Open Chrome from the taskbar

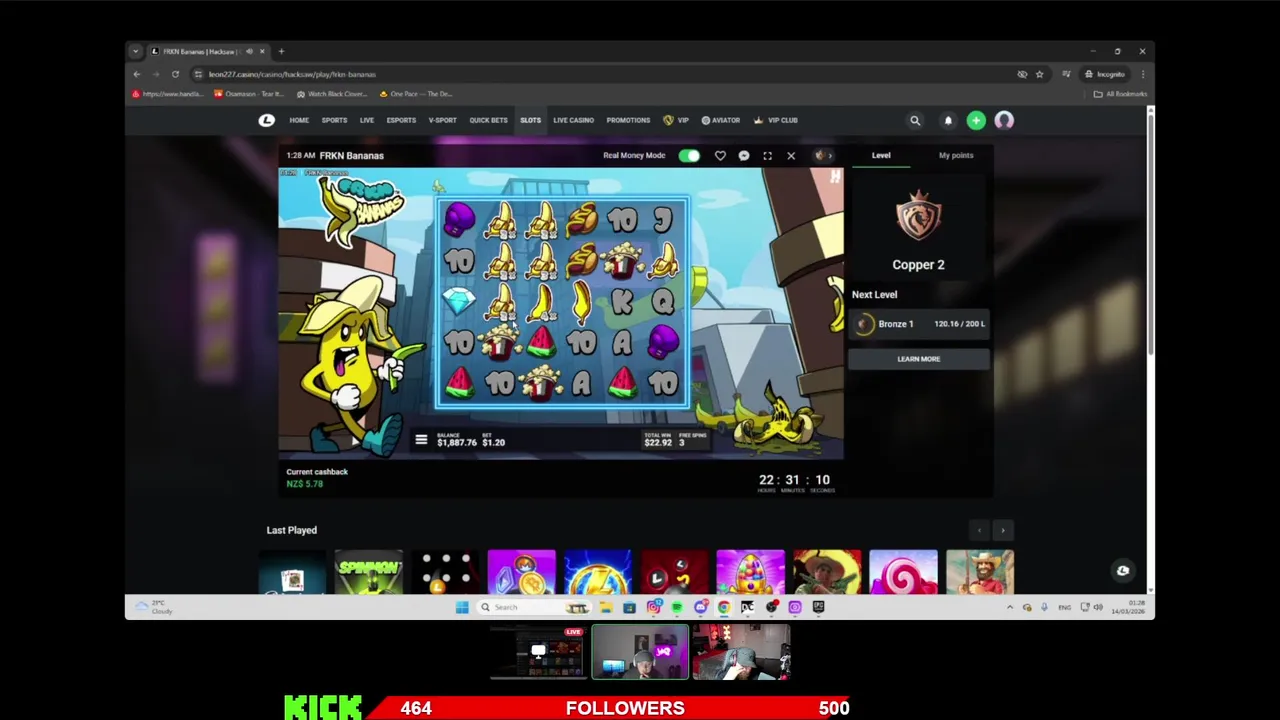coord(724,607)
